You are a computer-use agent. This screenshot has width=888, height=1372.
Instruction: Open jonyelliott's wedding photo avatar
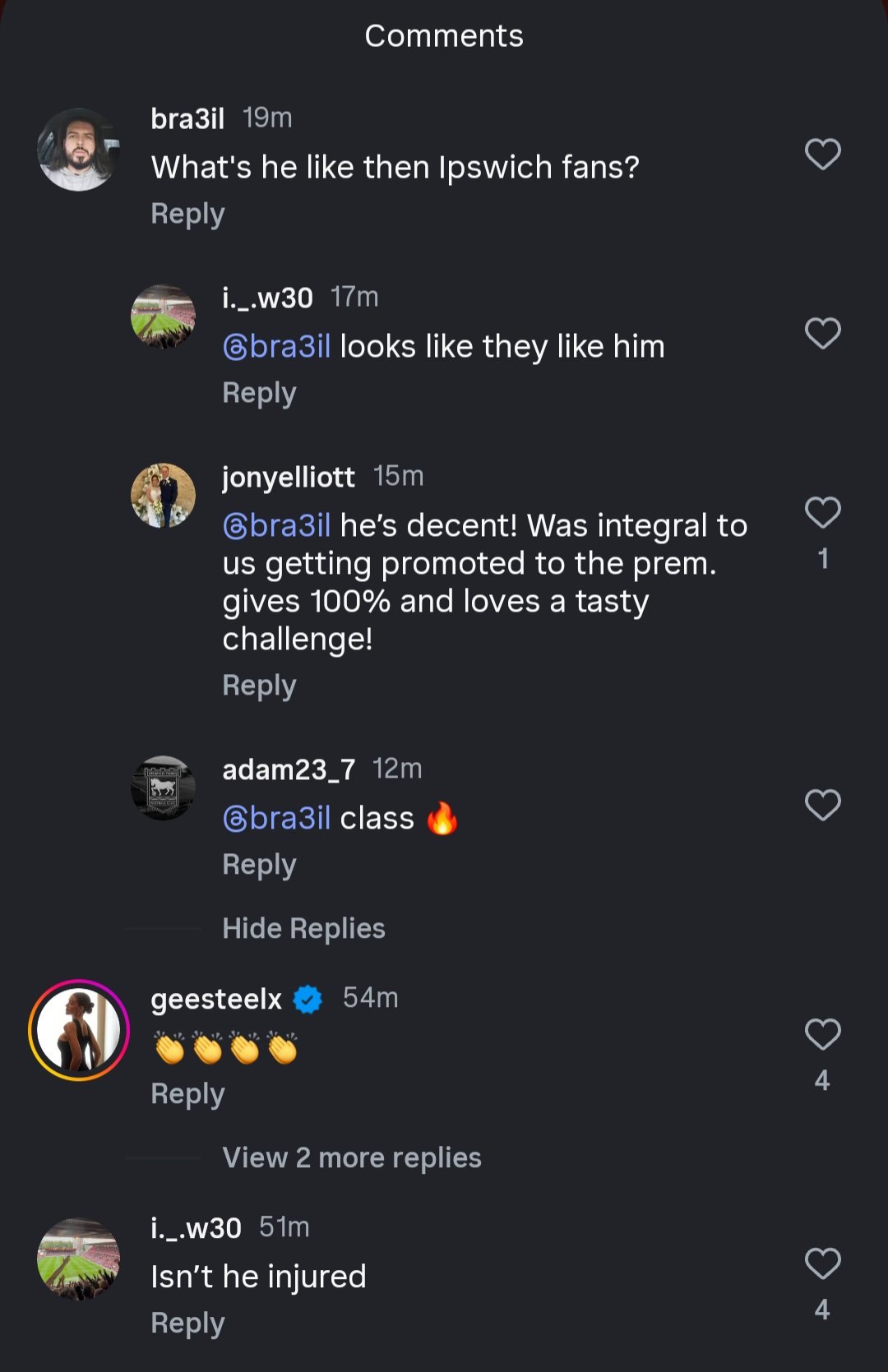[x=163, y=495]
